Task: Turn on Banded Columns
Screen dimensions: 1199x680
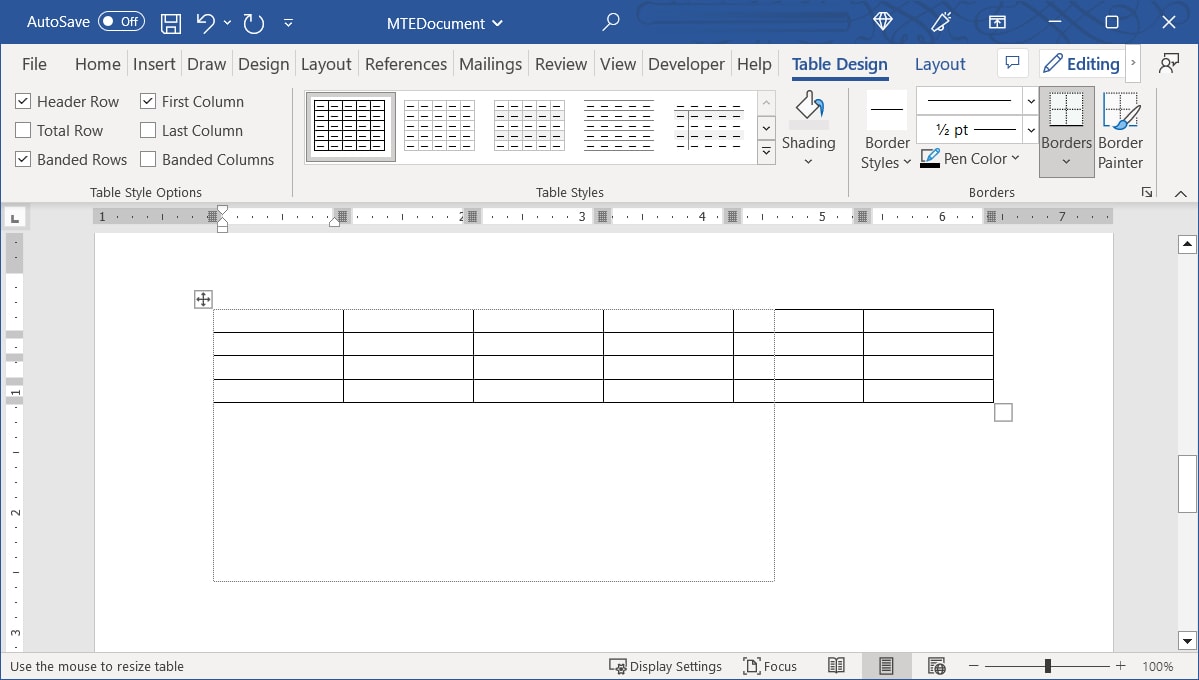Action: (146, 159)
